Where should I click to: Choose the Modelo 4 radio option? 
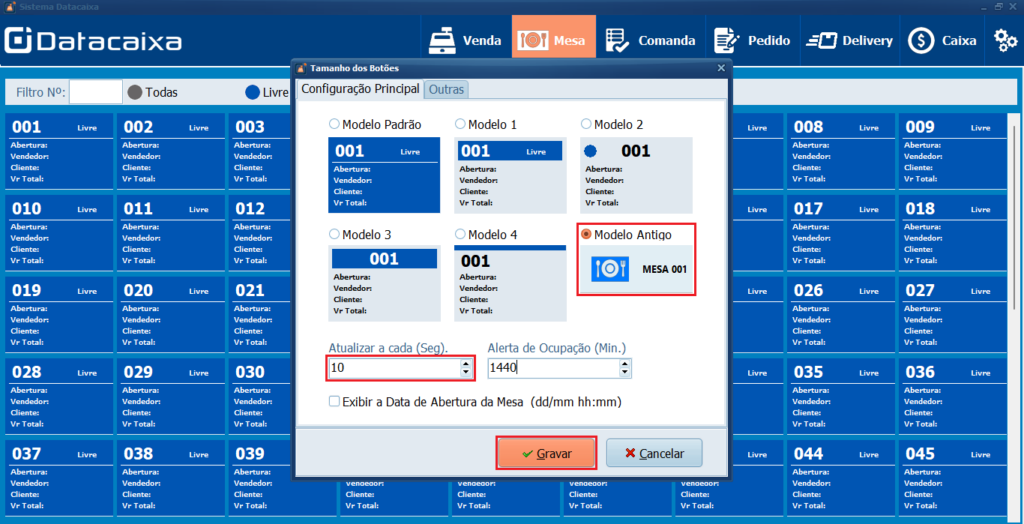click(x=460, y=233)
